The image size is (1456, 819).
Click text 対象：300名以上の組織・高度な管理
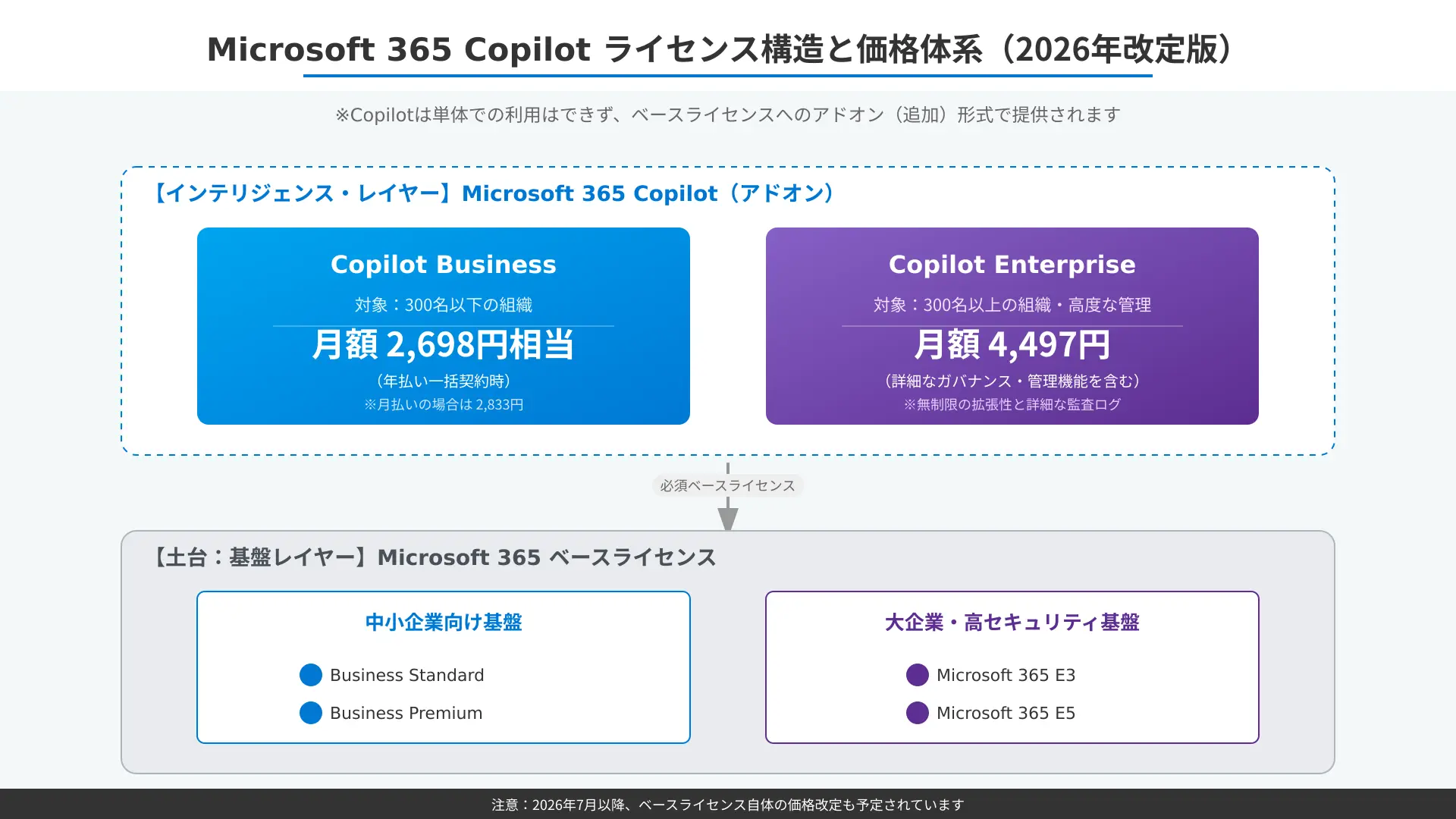1012,305
